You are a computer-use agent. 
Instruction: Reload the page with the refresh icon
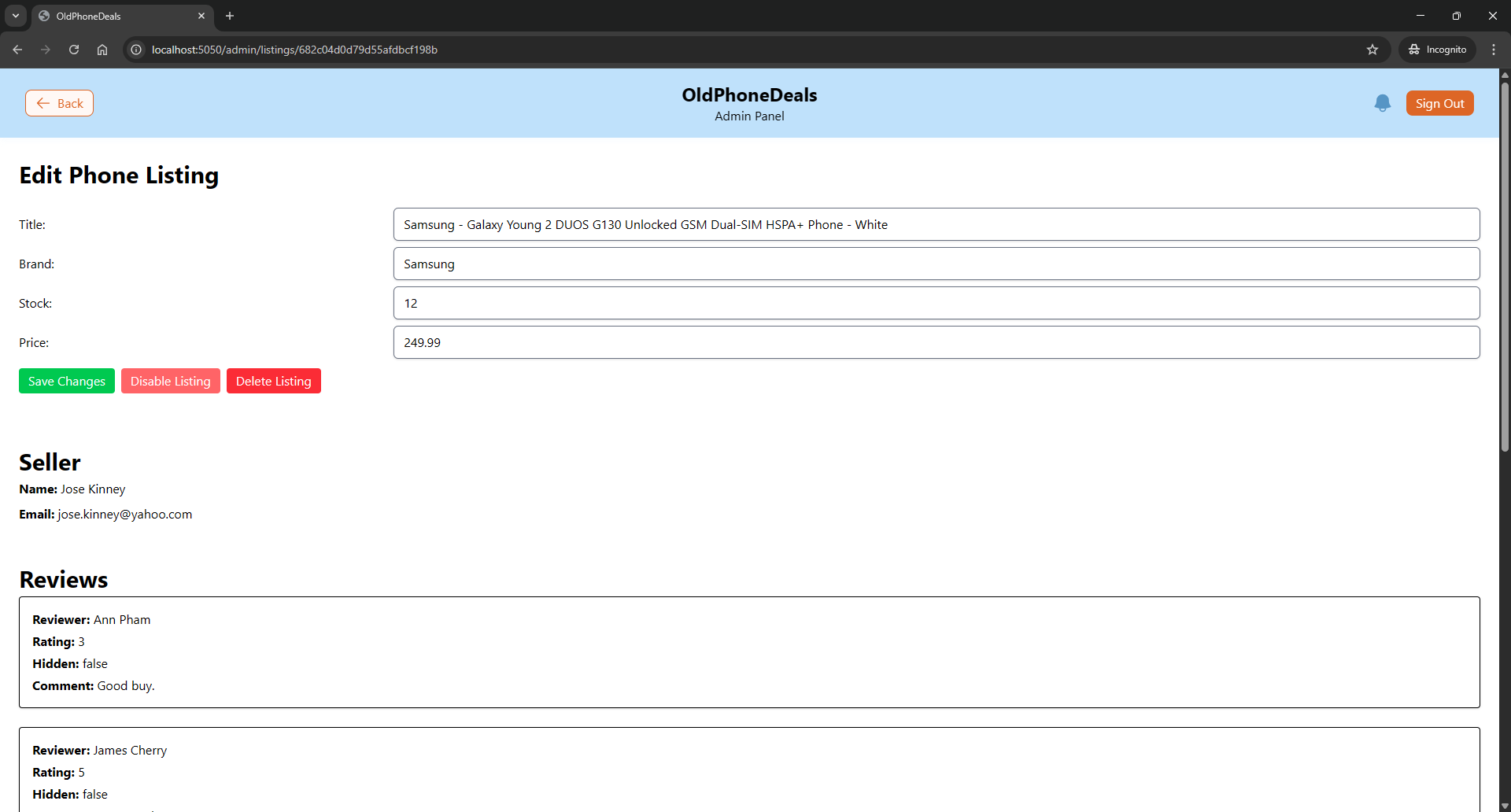[73, 50]
